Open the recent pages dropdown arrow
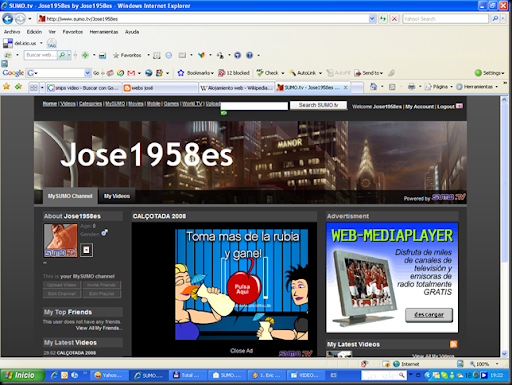512x385 pixels. [x=30, y=19]
